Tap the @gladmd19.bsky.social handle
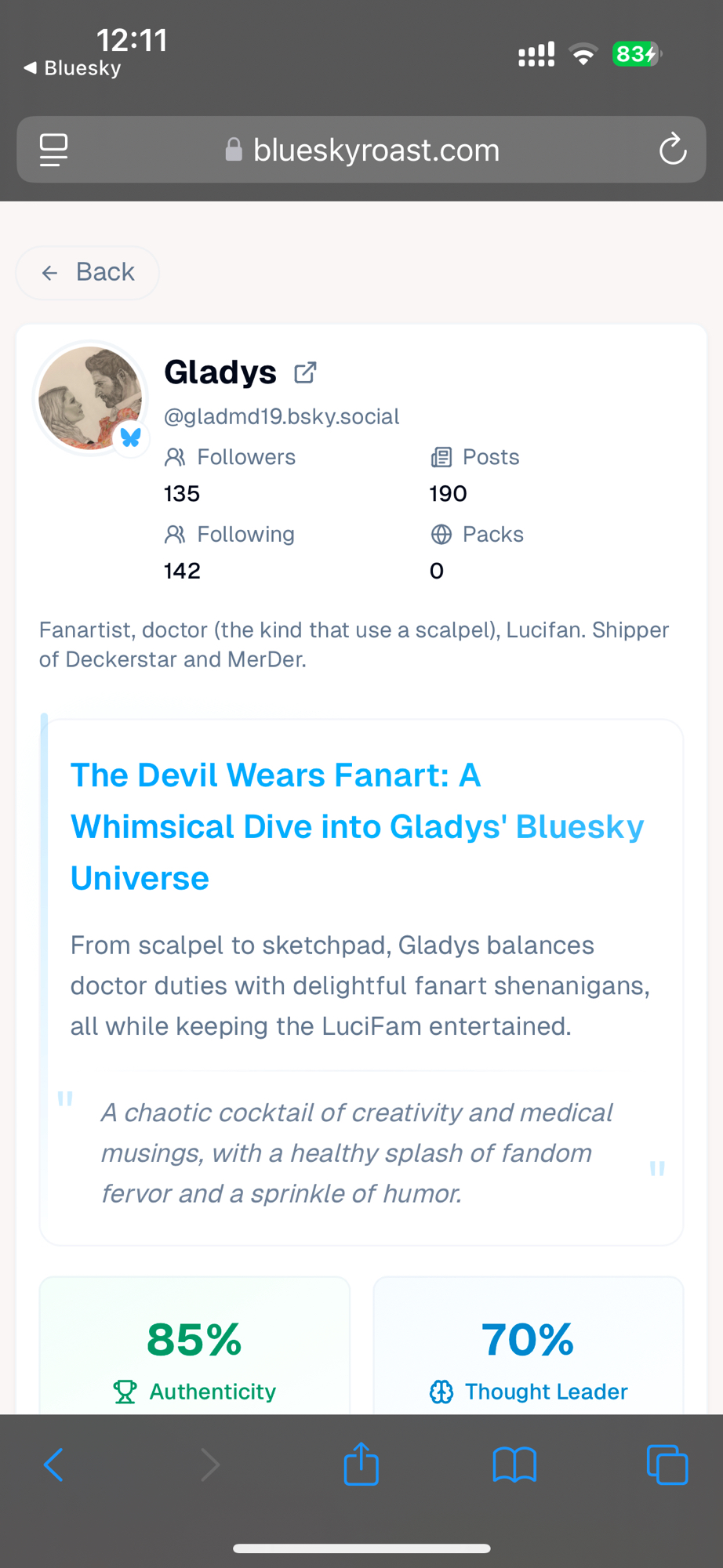This screenshot has width=723, height=1568. point(282,416)
